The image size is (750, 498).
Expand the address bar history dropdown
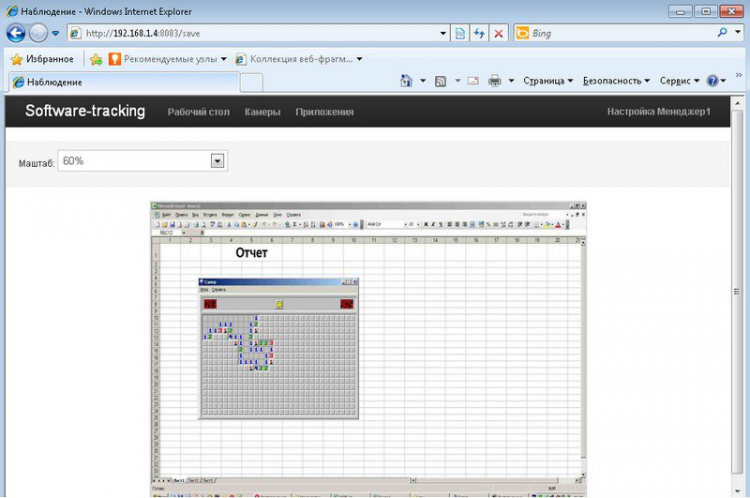(443, 33)
